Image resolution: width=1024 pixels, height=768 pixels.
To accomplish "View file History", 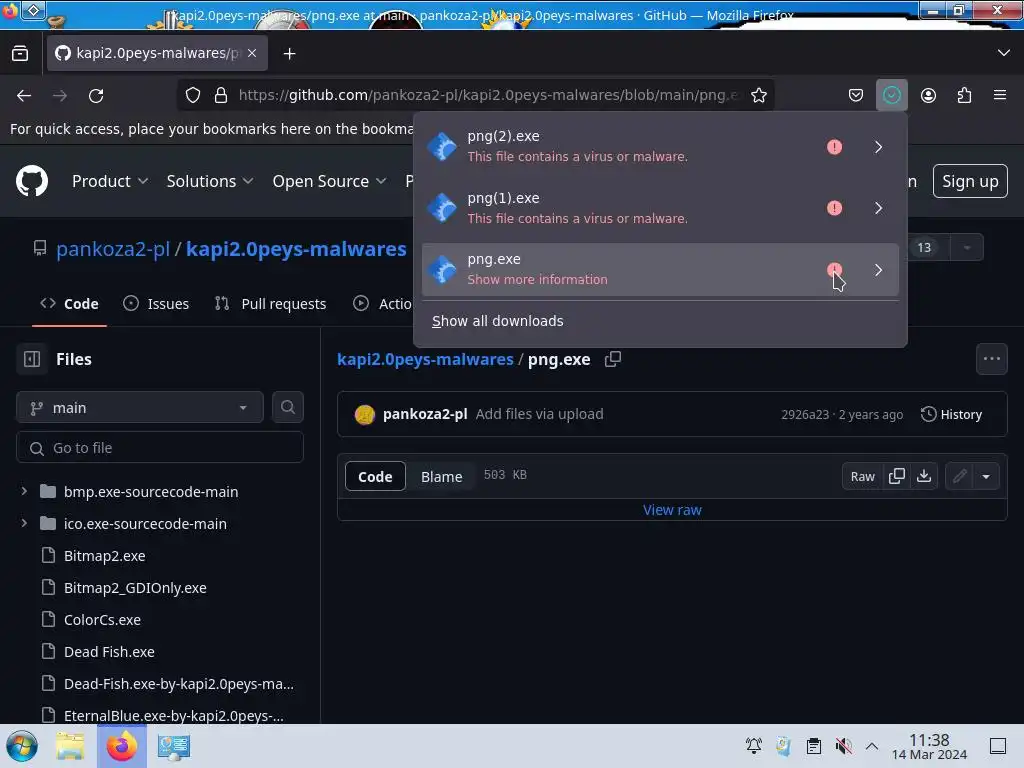I will [x=951, y=415].
